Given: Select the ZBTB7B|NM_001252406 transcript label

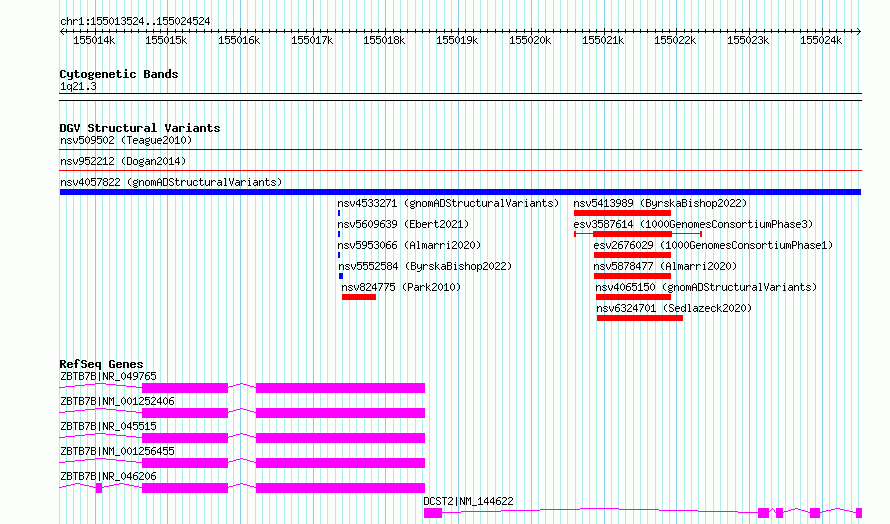Looking at the screenshot, I should [117, 401].
